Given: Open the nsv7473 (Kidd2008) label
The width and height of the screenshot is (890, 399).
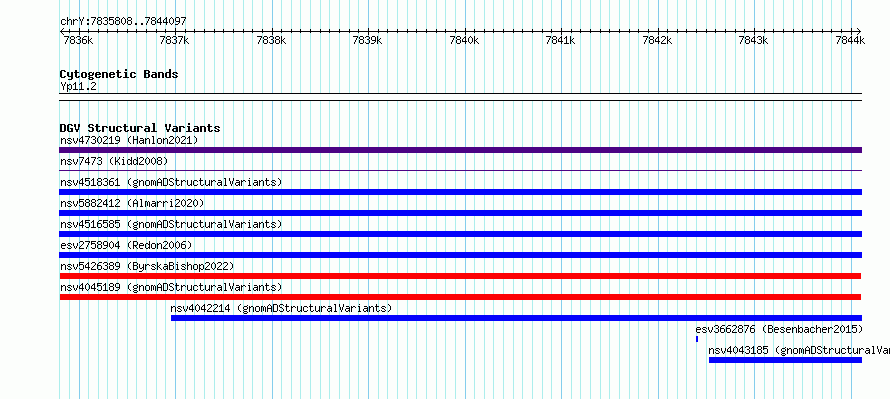Looking at the screenshot, I should (x=114, y=161).
